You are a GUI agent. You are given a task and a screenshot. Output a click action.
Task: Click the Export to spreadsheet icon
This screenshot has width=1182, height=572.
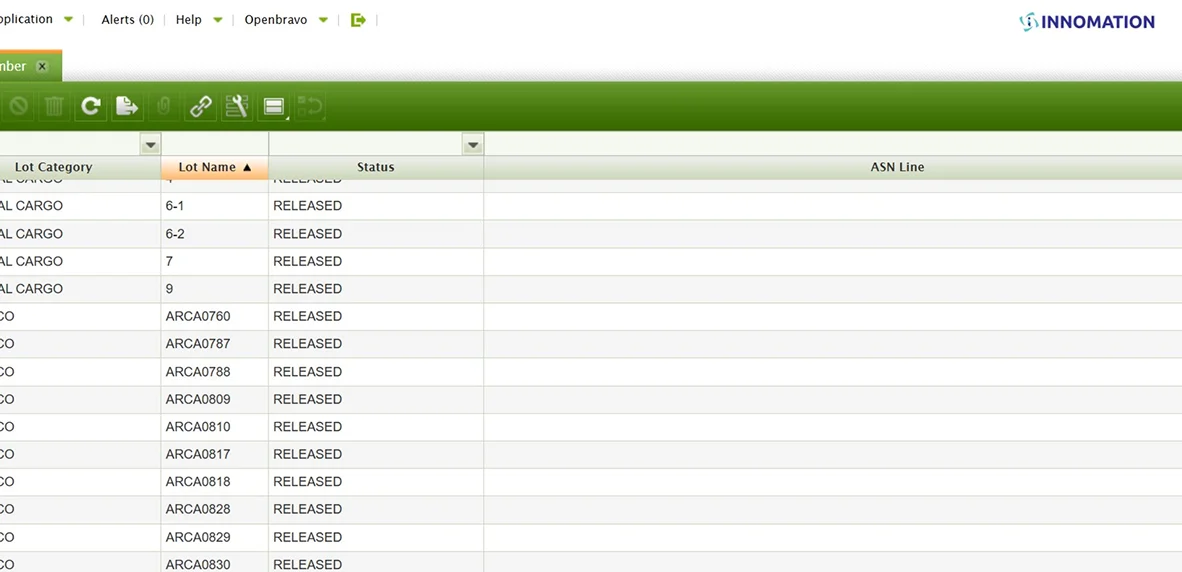tap(127, 106)
